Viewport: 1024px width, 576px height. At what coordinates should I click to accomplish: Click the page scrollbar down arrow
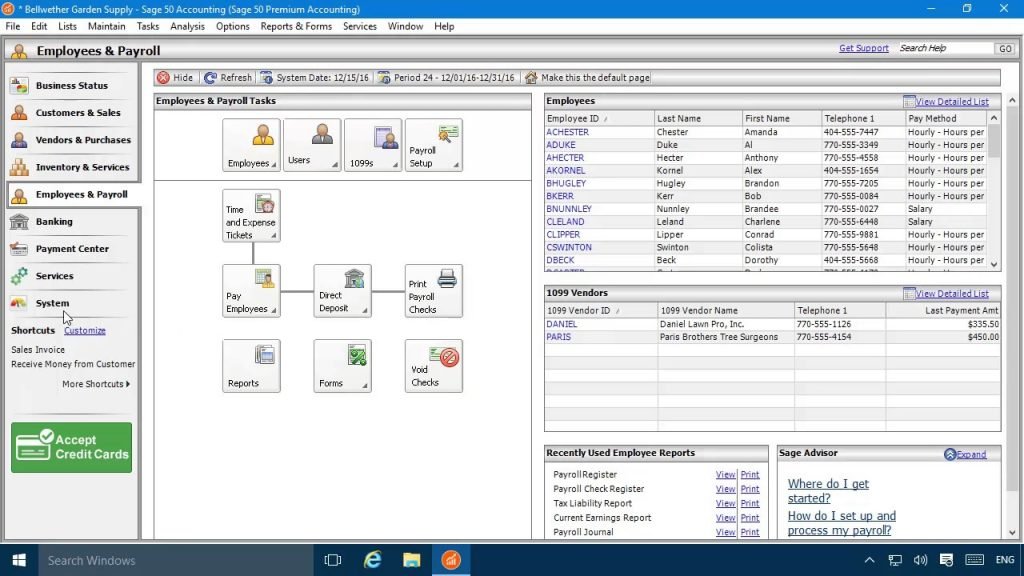click(x=1012, y=533)
